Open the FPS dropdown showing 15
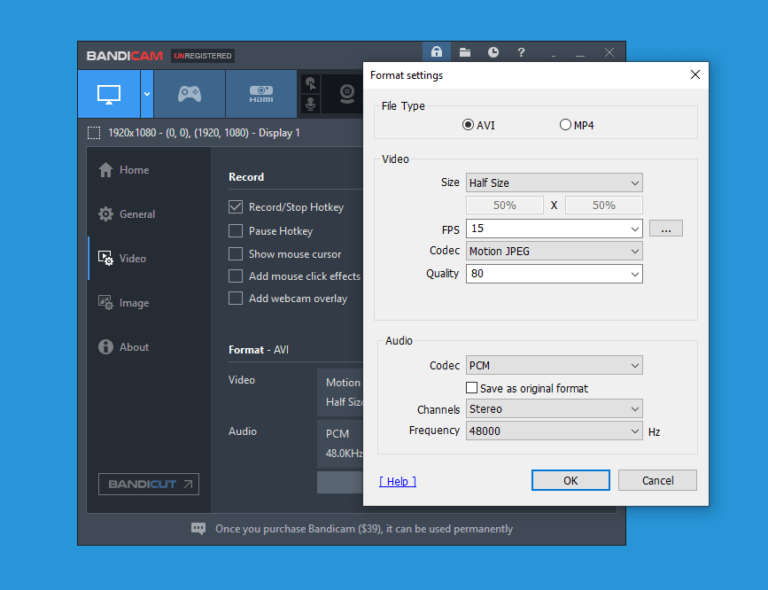The height and width of the screenshot is (590, 768). pyautogui.click(x=554, y=229)
